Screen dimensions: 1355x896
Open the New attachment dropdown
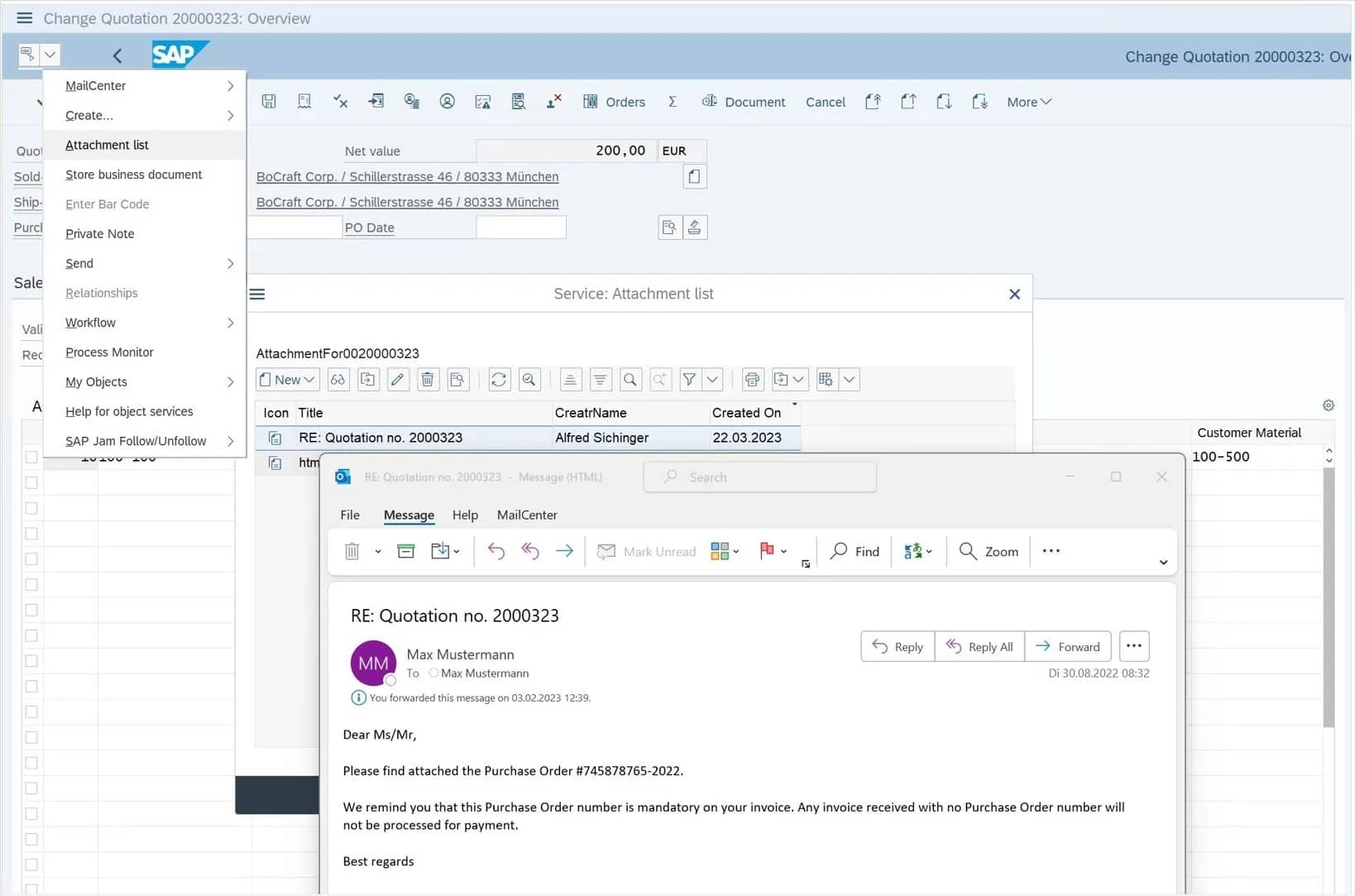pos(287,380)
